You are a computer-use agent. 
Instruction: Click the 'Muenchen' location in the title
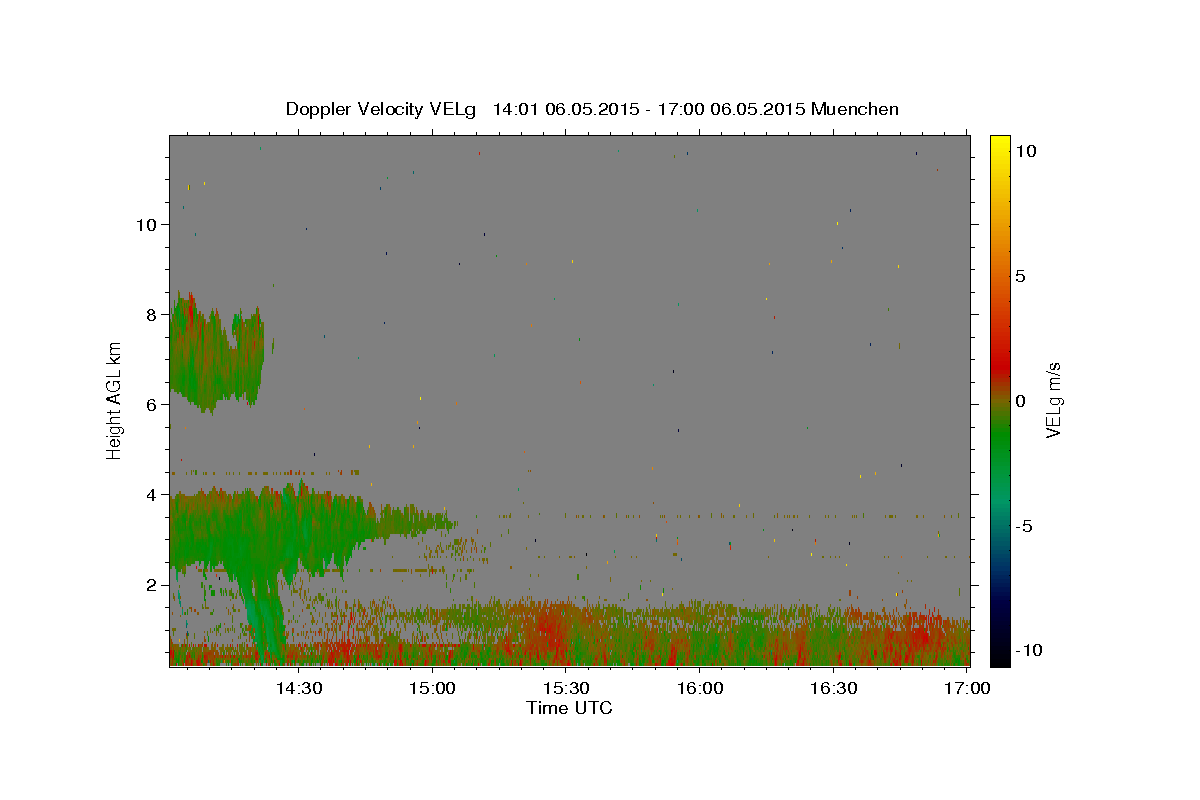855,109
